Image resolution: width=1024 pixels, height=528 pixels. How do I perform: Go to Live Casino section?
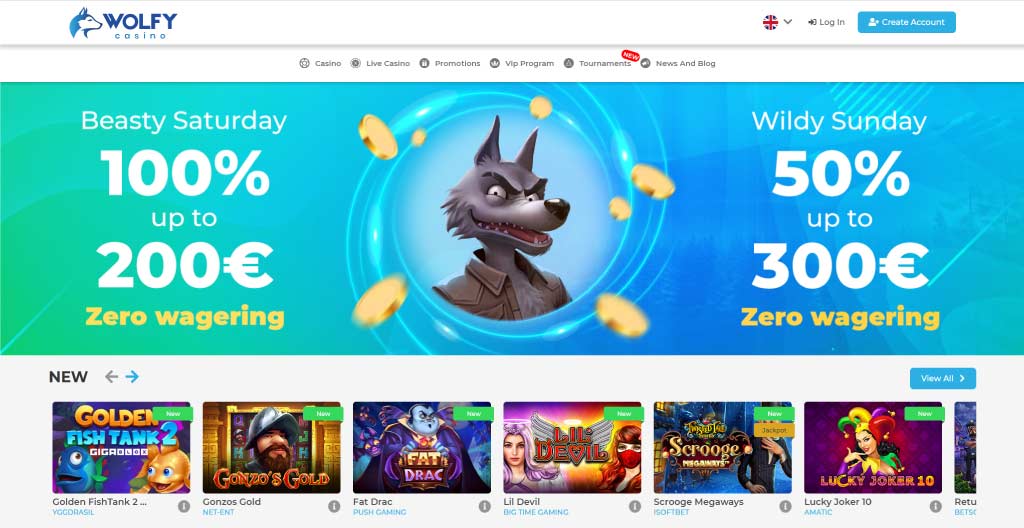pos(380,63)
